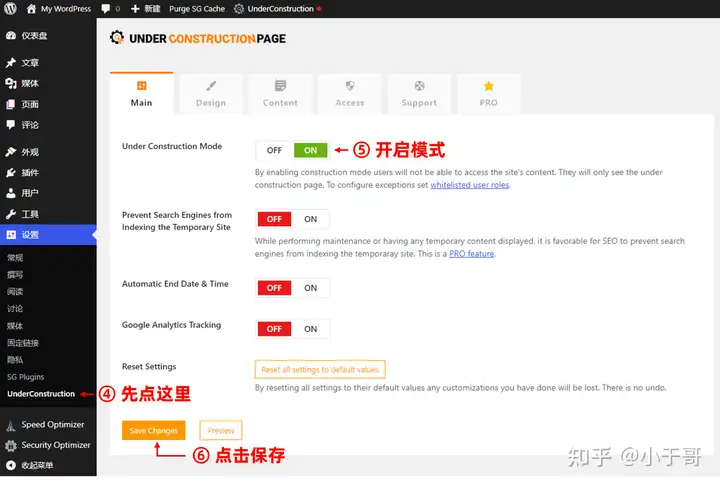This screenshot has height=486, width=720.
Task: Click Reset all settings to default values
Action: click(x=320, y=369)
